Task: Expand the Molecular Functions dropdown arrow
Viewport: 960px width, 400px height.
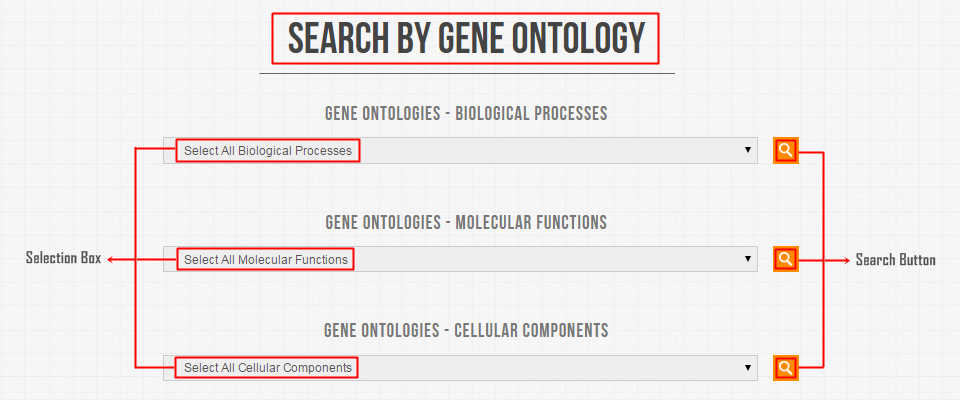Action: pos(748,259)
